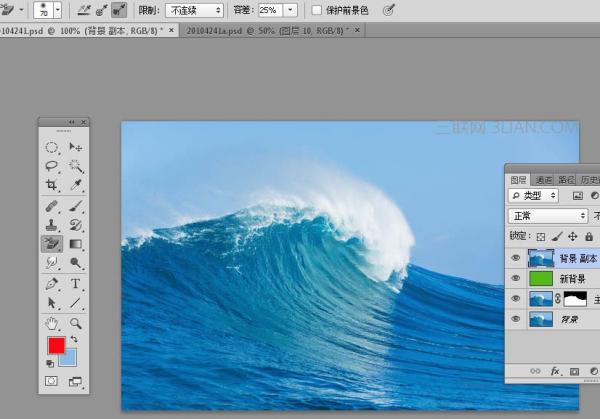Select the Gradient tool

[75, 244]
